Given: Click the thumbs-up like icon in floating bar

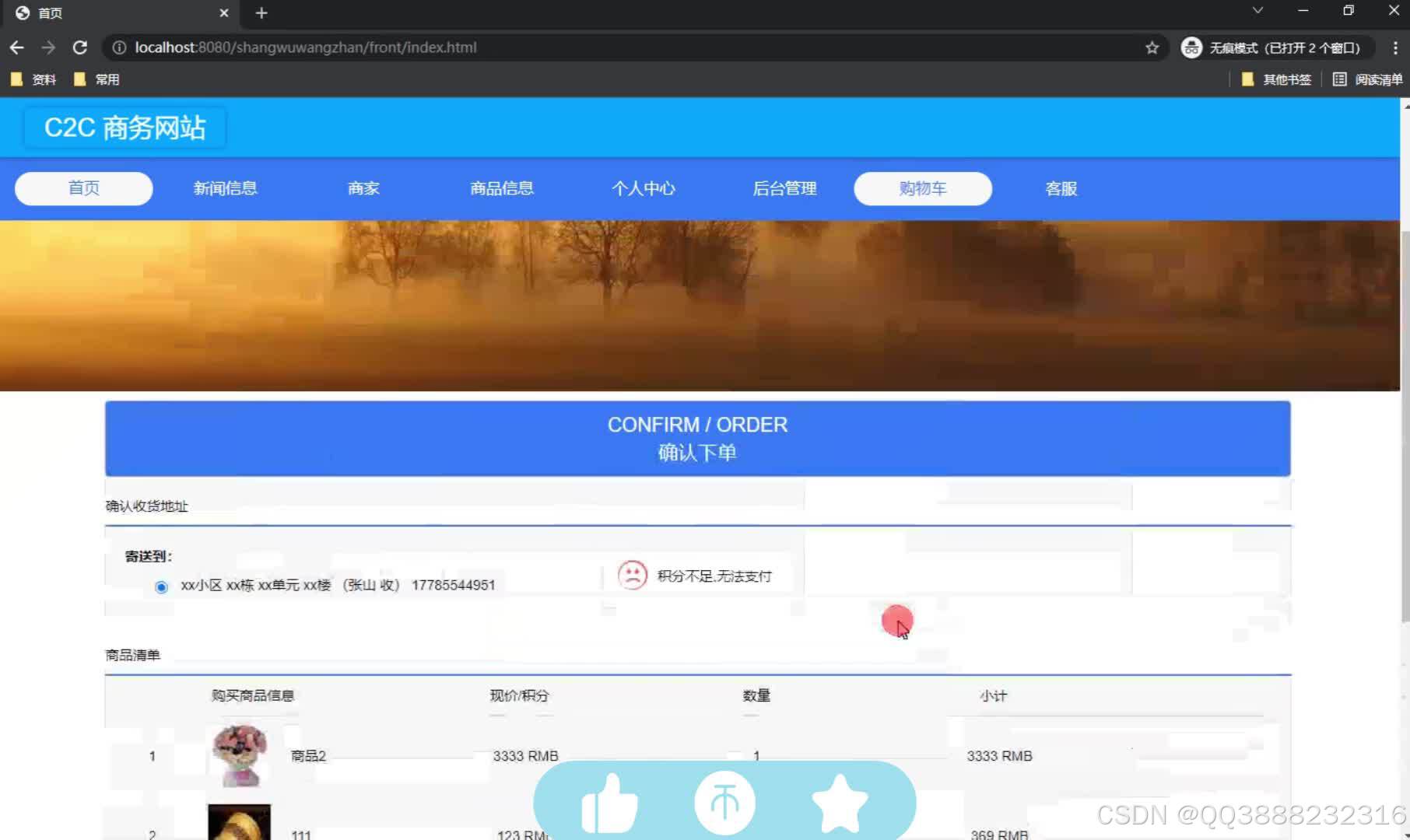Looking at the screenshot, I should 612,802.
